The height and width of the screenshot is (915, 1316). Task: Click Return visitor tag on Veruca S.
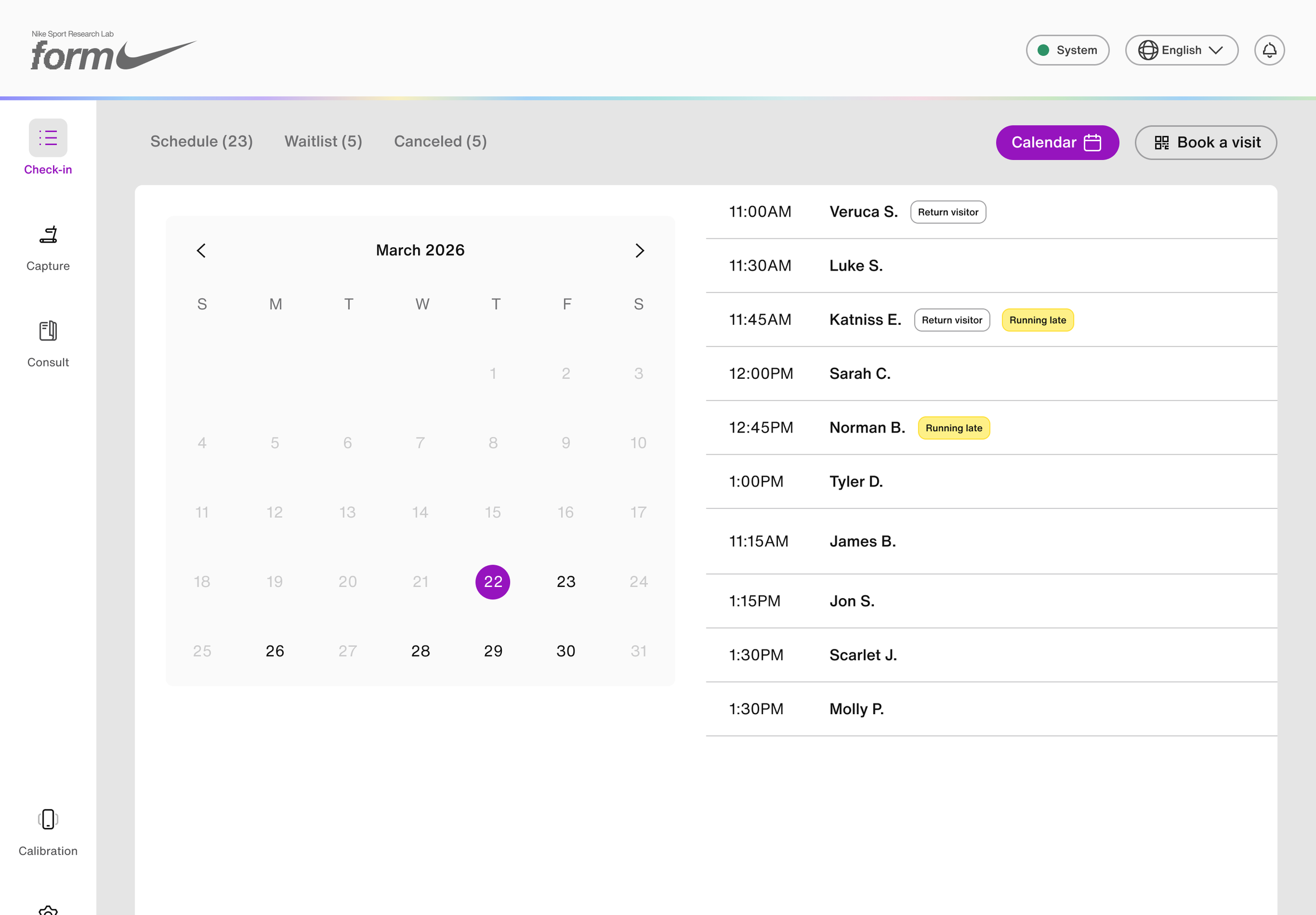pos(948,212)
